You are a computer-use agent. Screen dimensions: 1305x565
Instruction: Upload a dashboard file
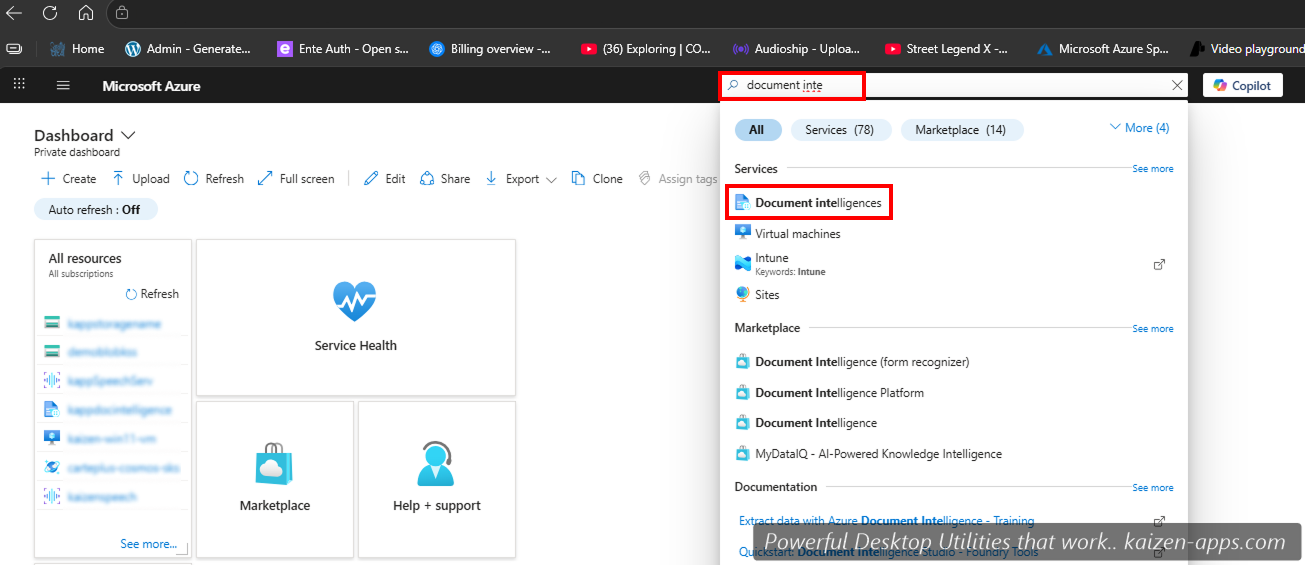pos(140,179)
